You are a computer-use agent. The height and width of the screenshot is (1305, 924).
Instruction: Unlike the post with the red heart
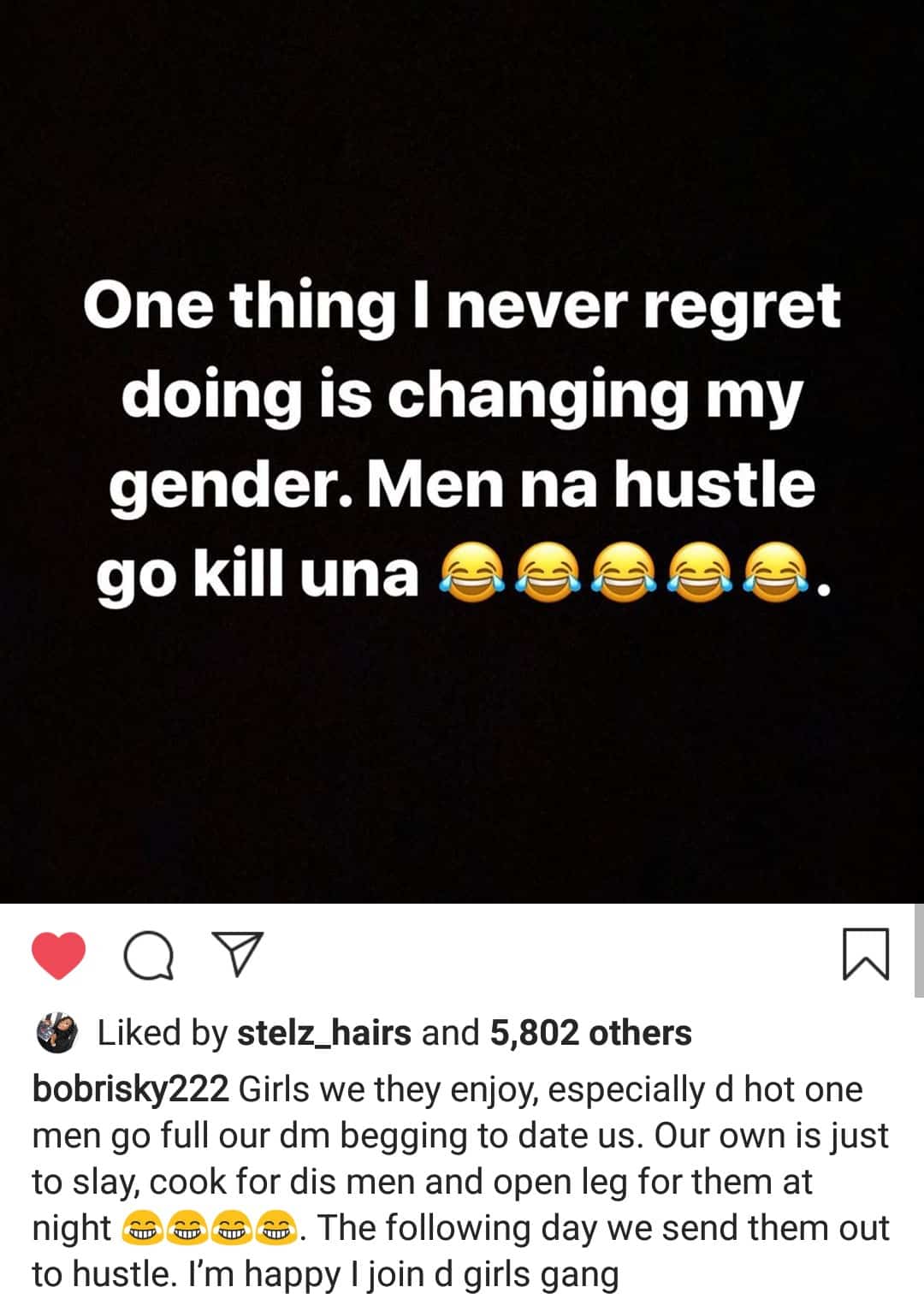[x=58, y=955]
